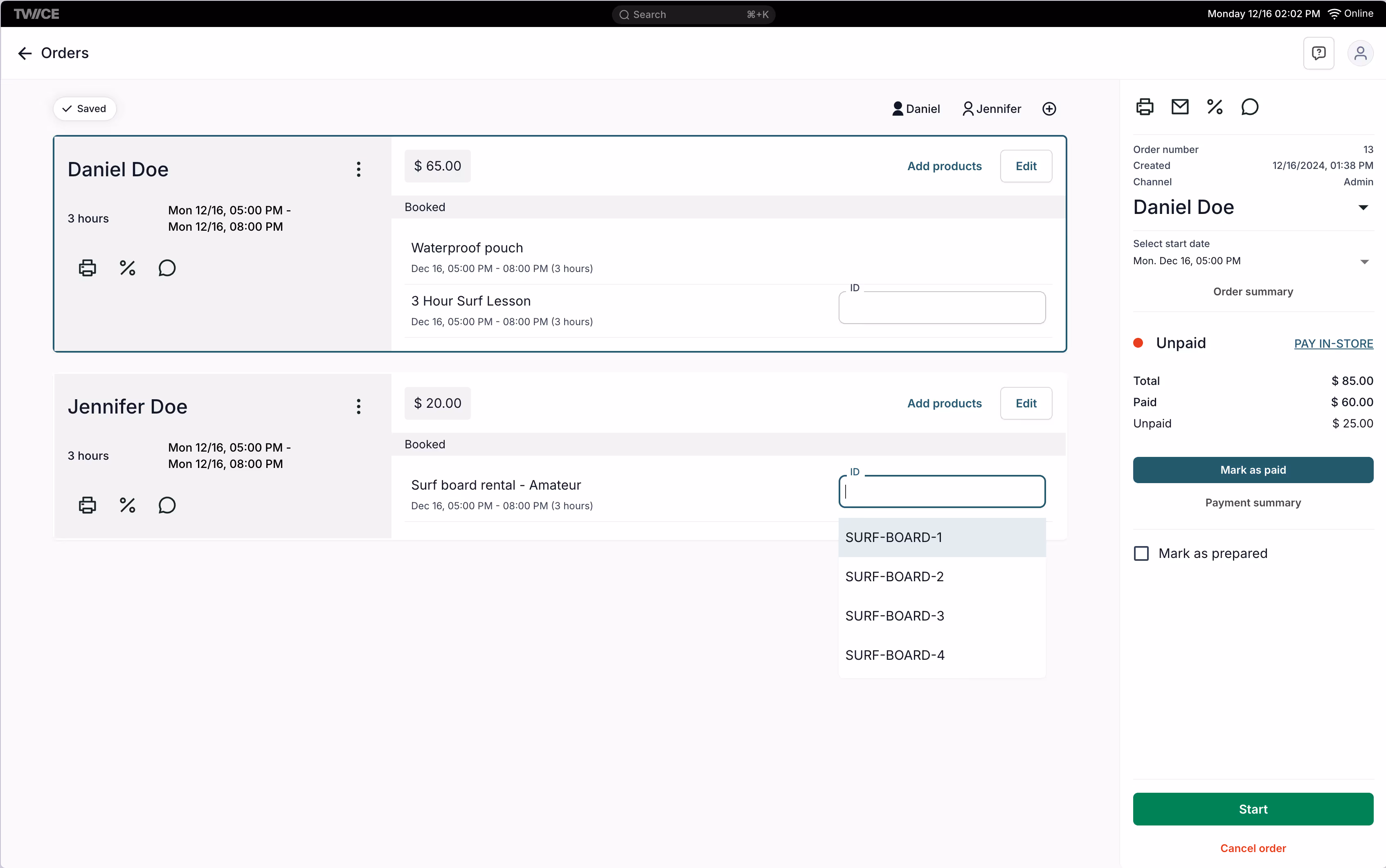Viewport: 1386px width, 868px height.
Task: Click add participant plus icon
Action: click(x=1048, y=109)
